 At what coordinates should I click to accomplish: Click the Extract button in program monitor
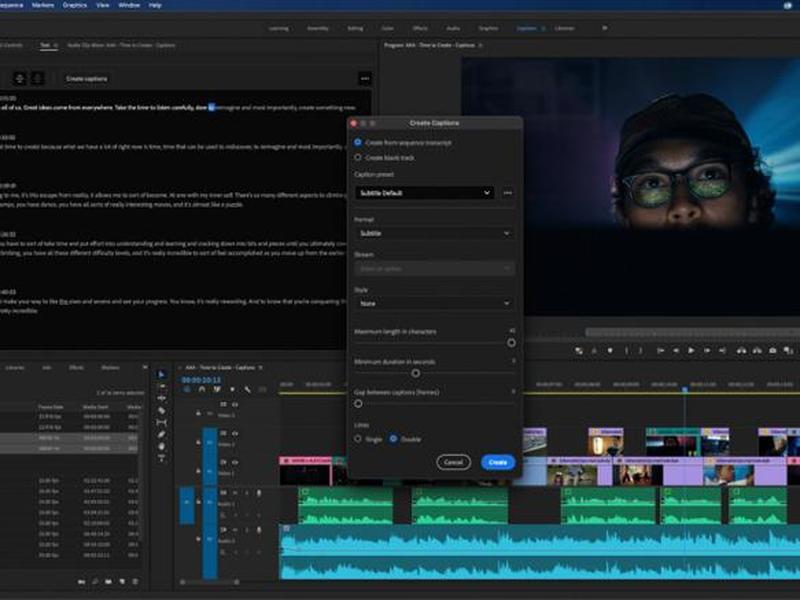pyautogui.click(x=757, y=351)
